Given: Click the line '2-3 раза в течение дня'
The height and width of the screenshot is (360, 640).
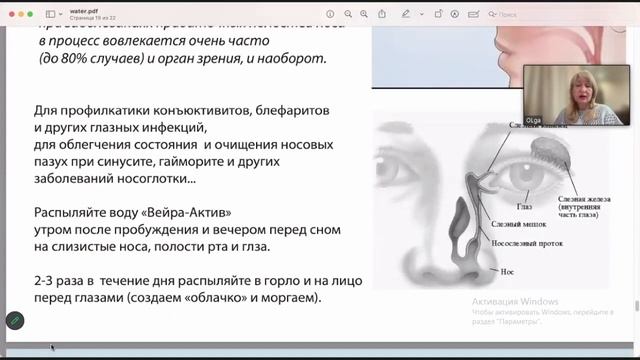Looking at the screenshot, I should coord(198,281).
